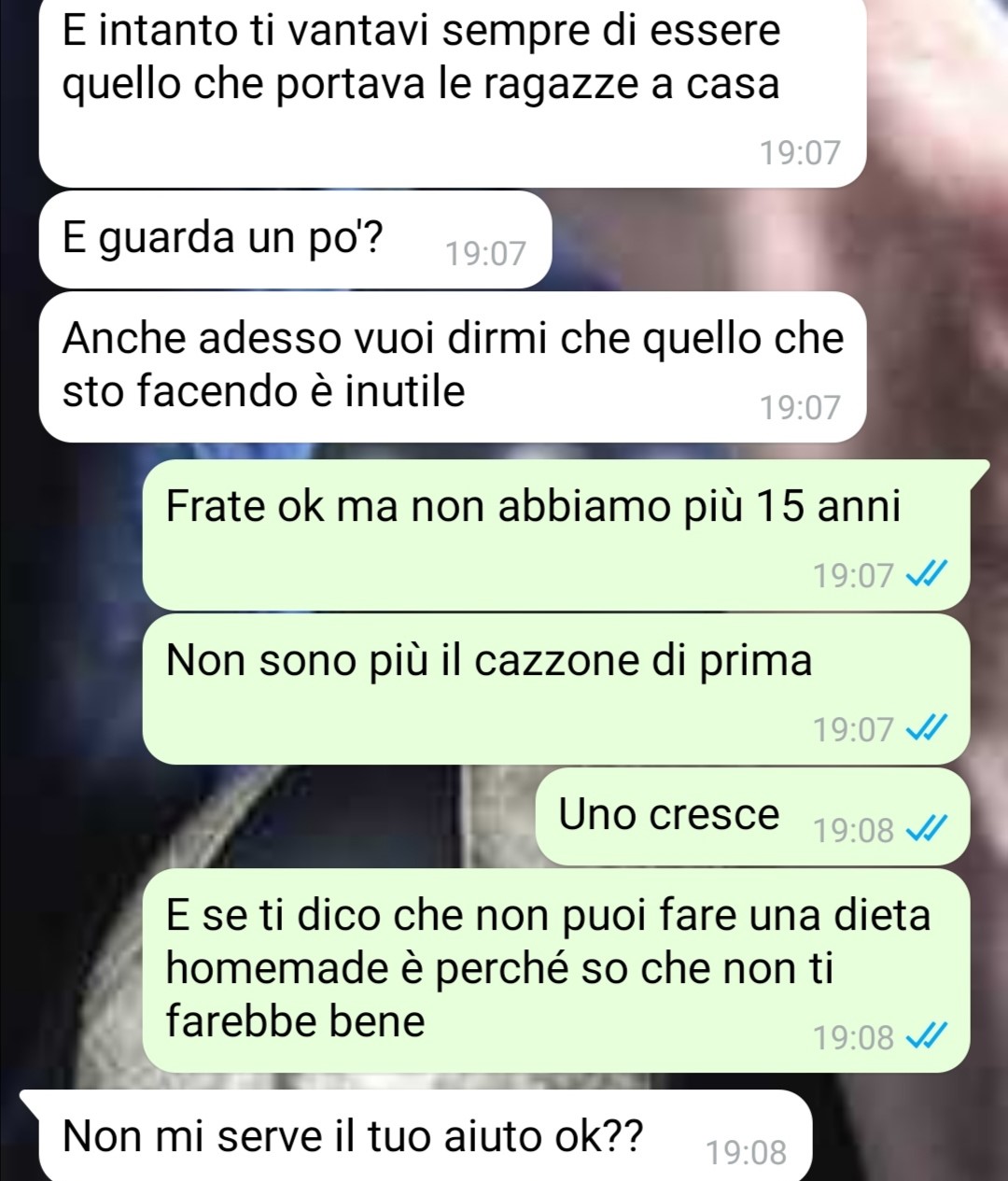Tap the 19:07 timestamp on 'sto facendo è inutile'
The image size is (1008, 1181).
[x=800, y=408]
